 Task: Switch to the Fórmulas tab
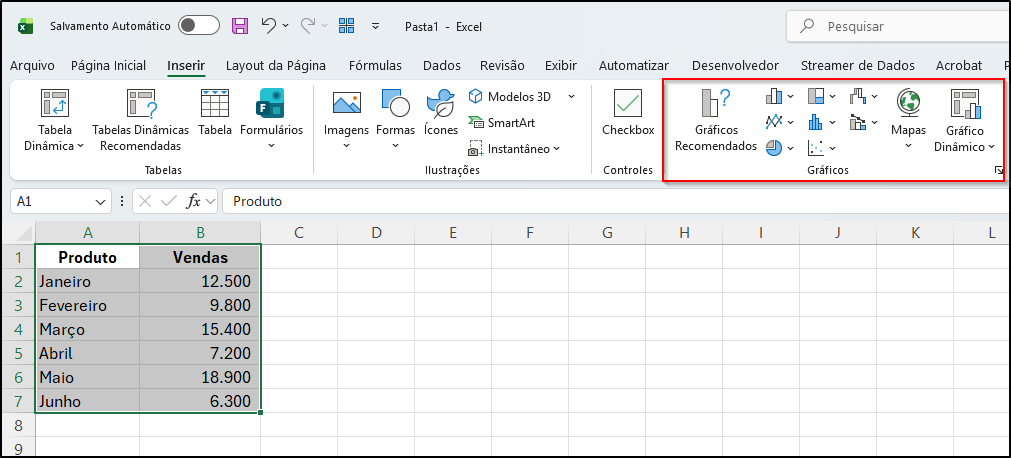pos(375,66)
